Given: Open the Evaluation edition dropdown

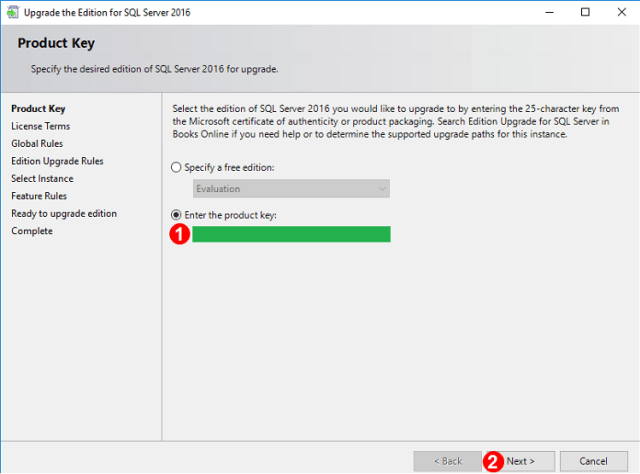Looking at the screenshot, I should (291, 189).
